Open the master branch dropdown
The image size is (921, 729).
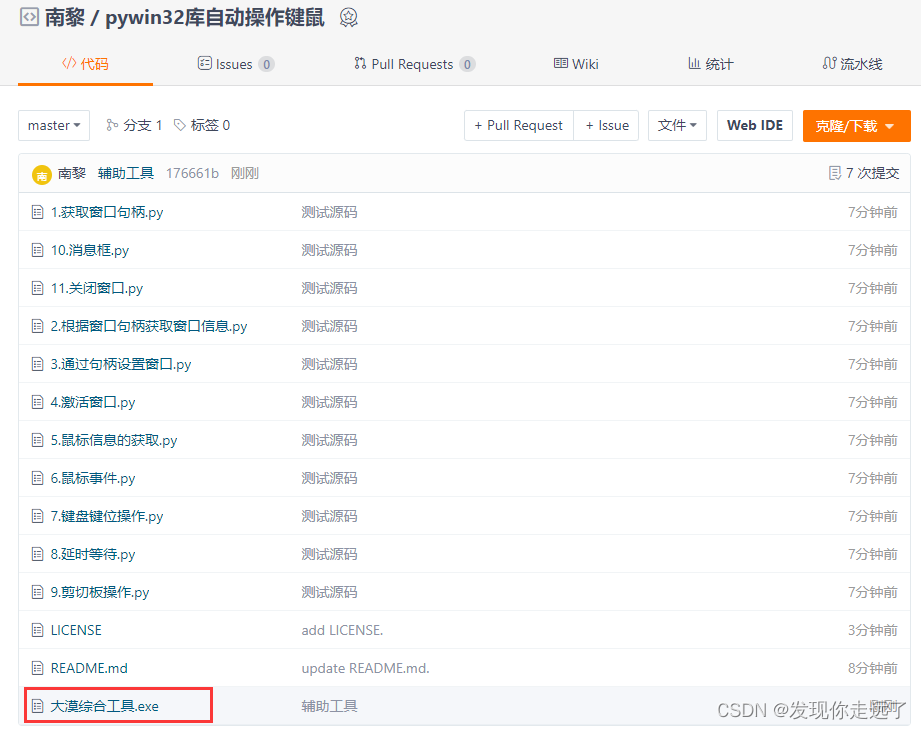(x=54, y=125)
